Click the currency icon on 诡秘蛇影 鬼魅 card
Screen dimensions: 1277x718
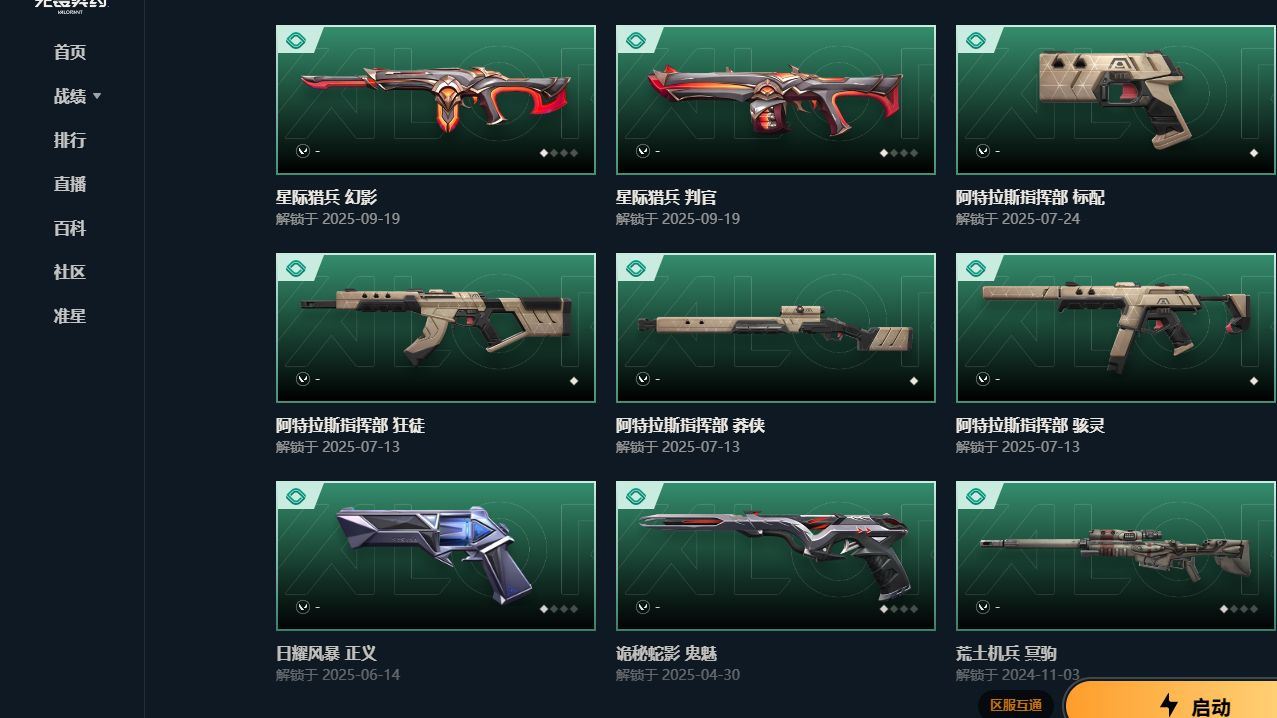point(643,607)
